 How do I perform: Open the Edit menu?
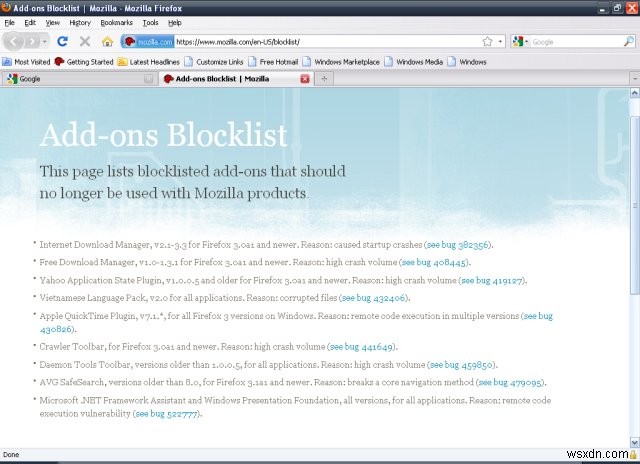pyautogui.click(x=30, y=23)
